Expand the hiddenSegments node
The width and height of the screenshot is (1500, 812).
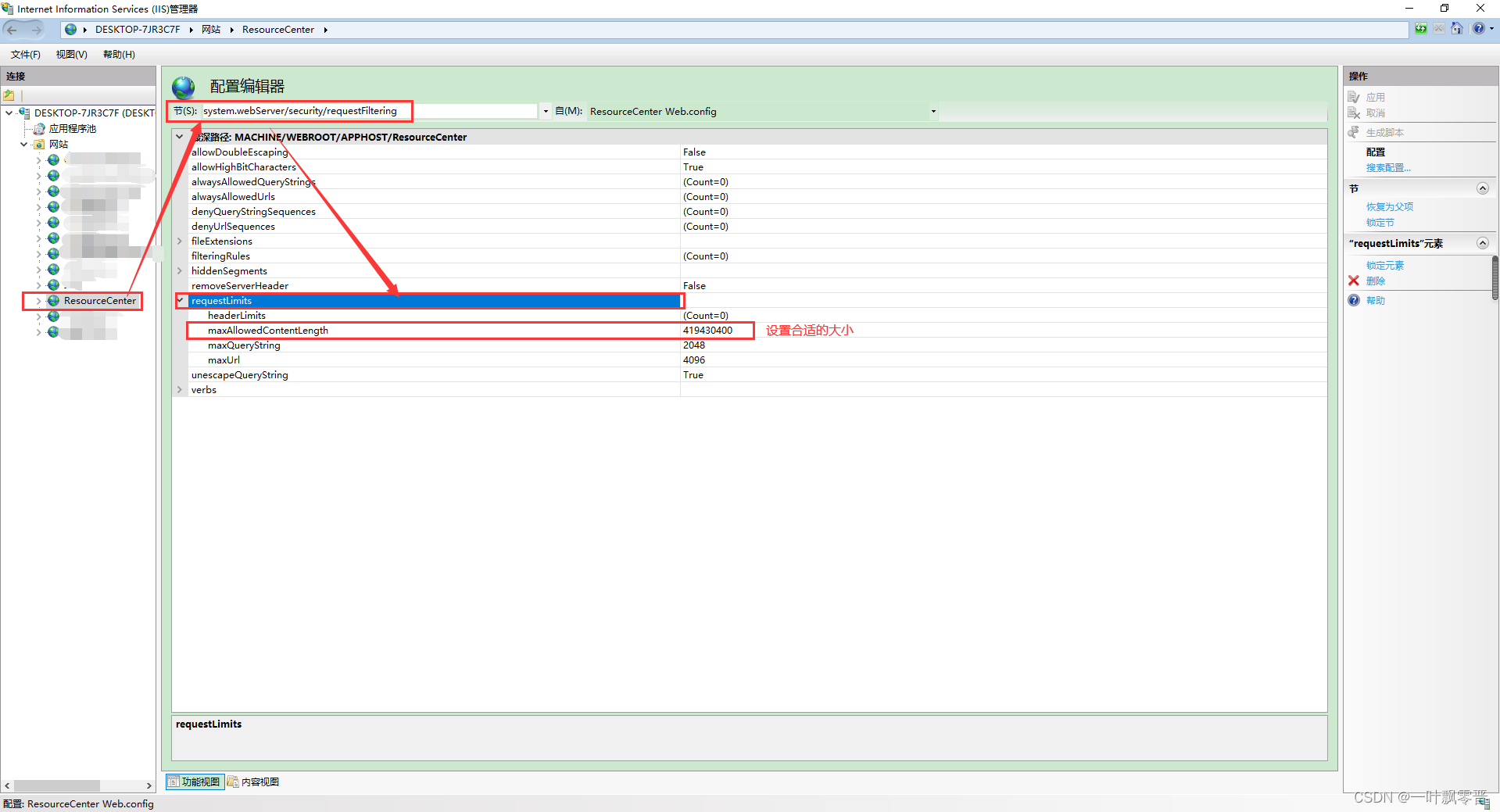point(181,271)
